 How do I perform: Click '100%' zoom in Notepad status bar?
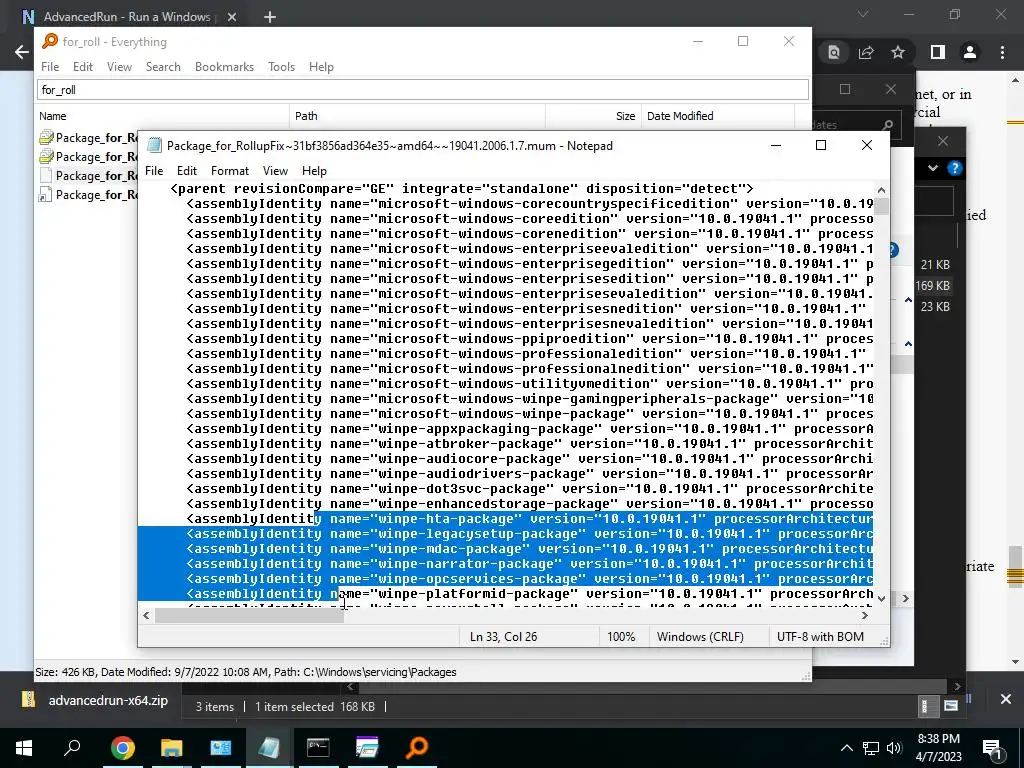620,637
